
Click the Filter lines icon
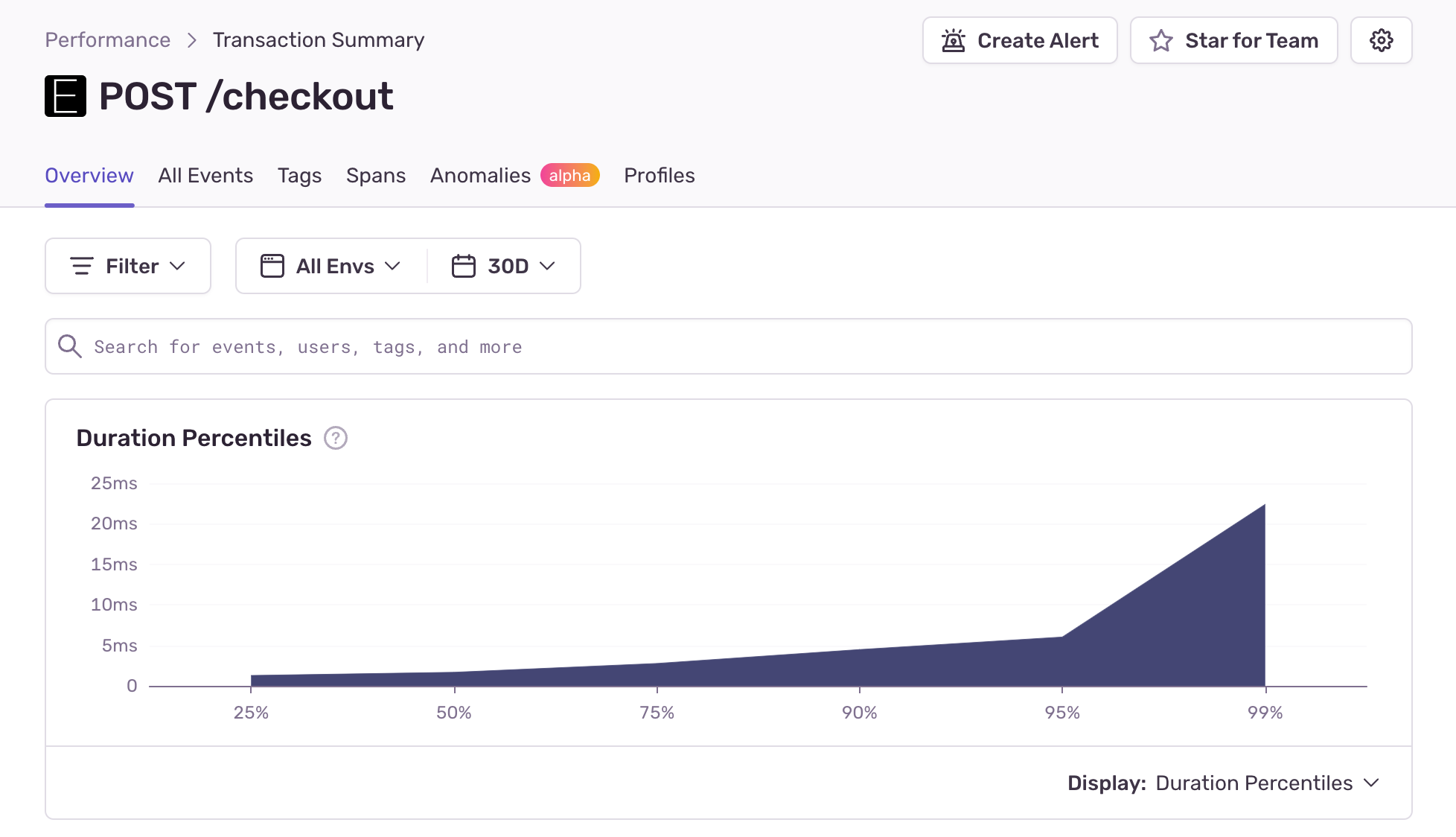point(81,266)
